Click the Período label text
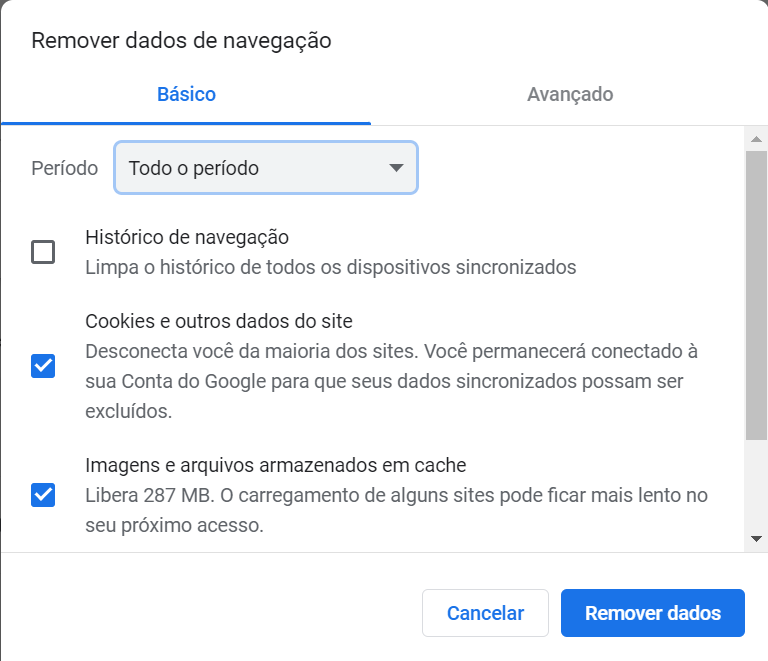The width and height of the screenshot is (768, 661). 65,168
